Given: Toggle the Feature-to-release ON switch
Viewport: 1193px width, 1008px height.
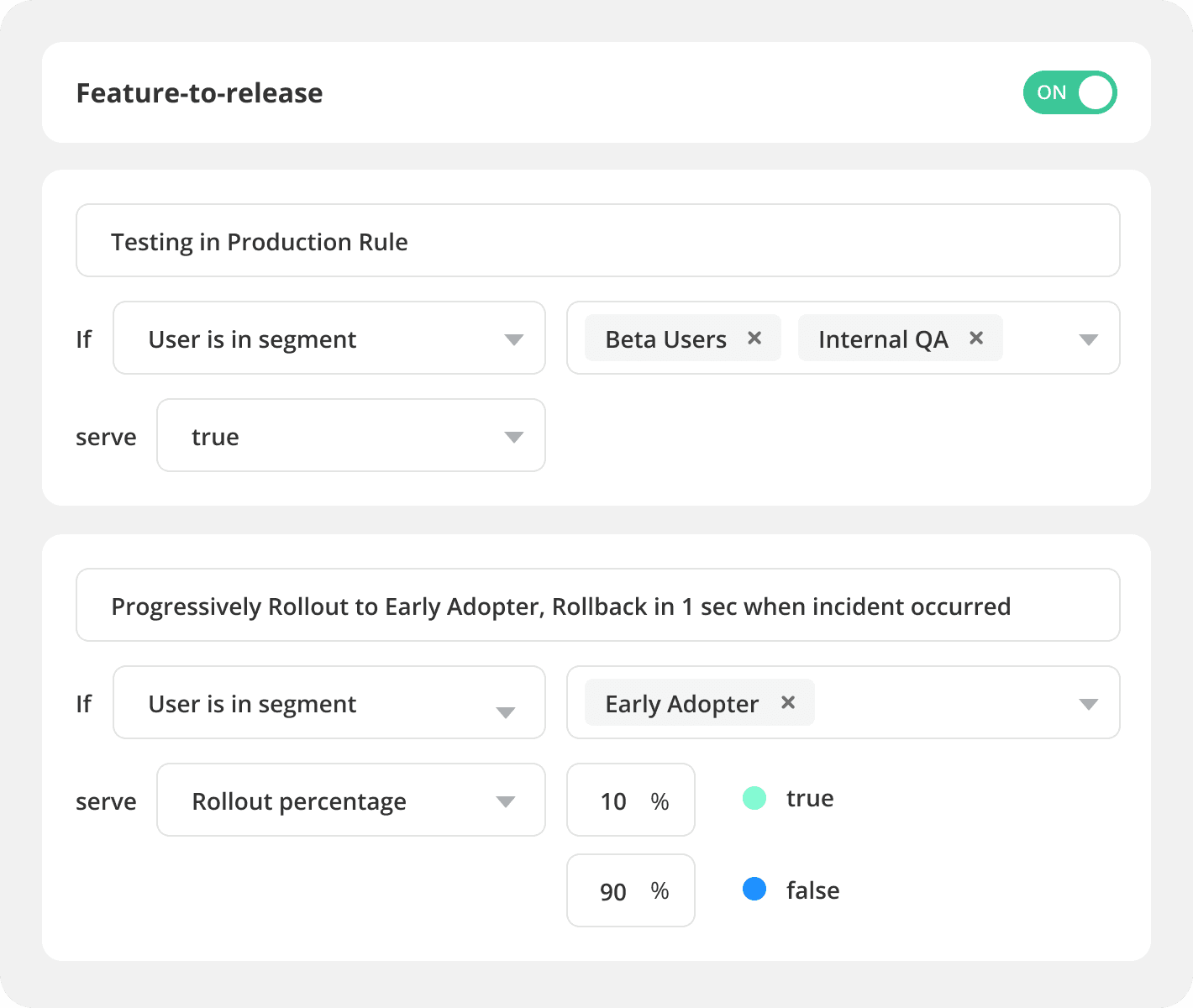Looking at the screenshot, I should pyautogui.click(x=1069, y=92).
